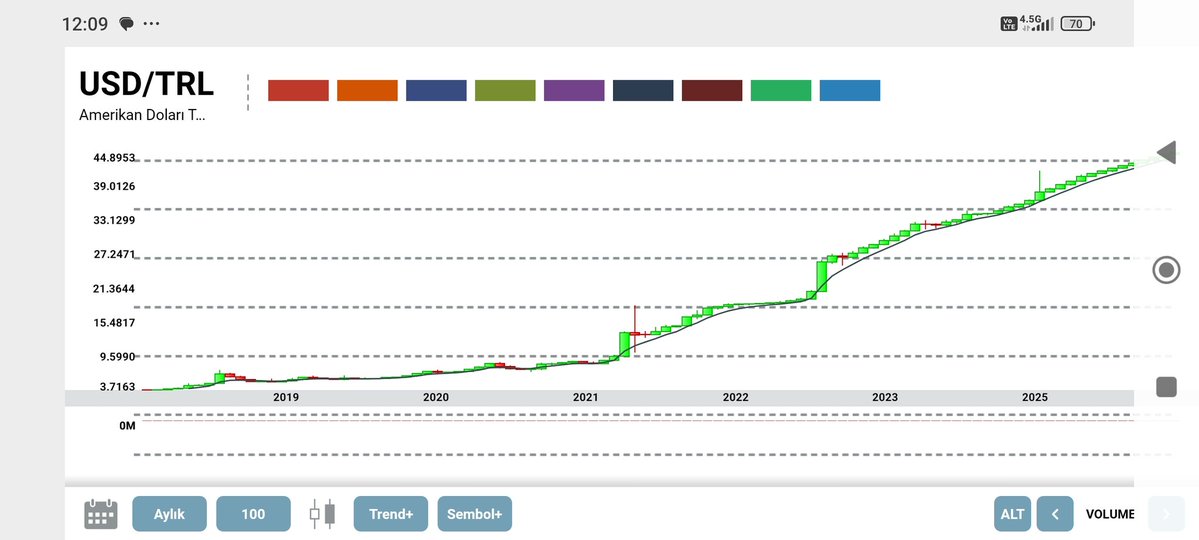Tap the 39.0126 price axis label

click(x=115, y=187)
